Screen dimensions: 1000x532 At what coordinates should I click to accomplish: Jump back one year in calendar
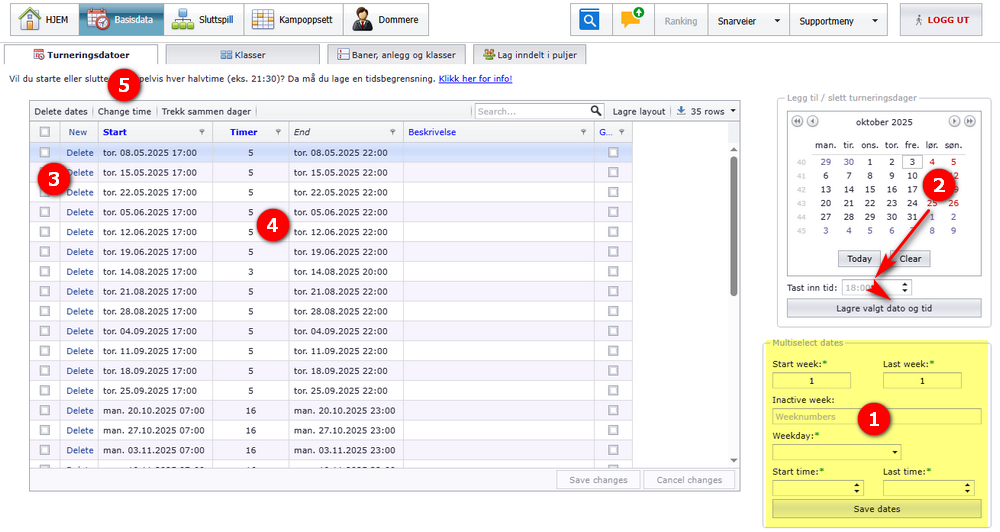pyautogui.click(x=798, y=121)
